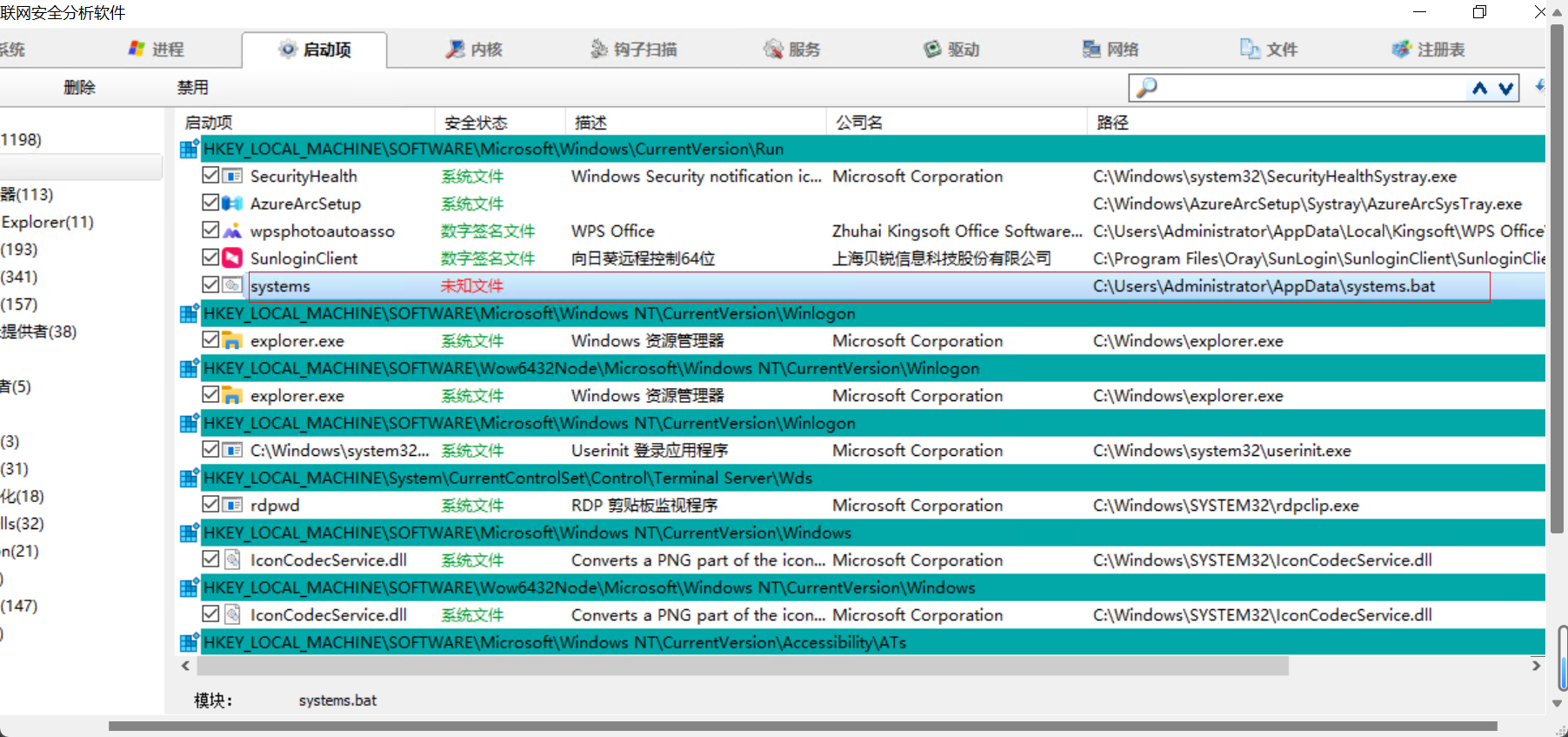Screen dimensions: 1568x737
Task: Click the 未知文件 status of systems
Action: point(471,286)
